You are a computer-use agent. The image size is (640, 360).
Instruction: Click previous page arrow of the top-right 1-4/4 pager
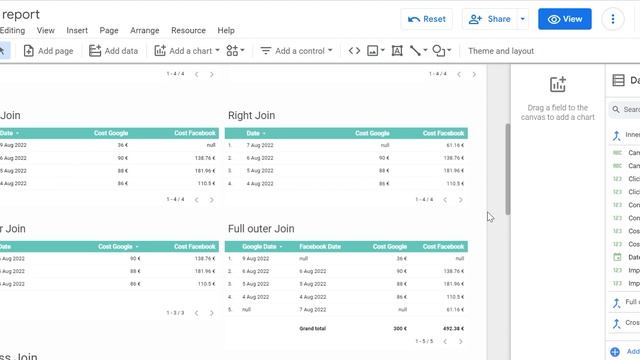click(459, 74)
